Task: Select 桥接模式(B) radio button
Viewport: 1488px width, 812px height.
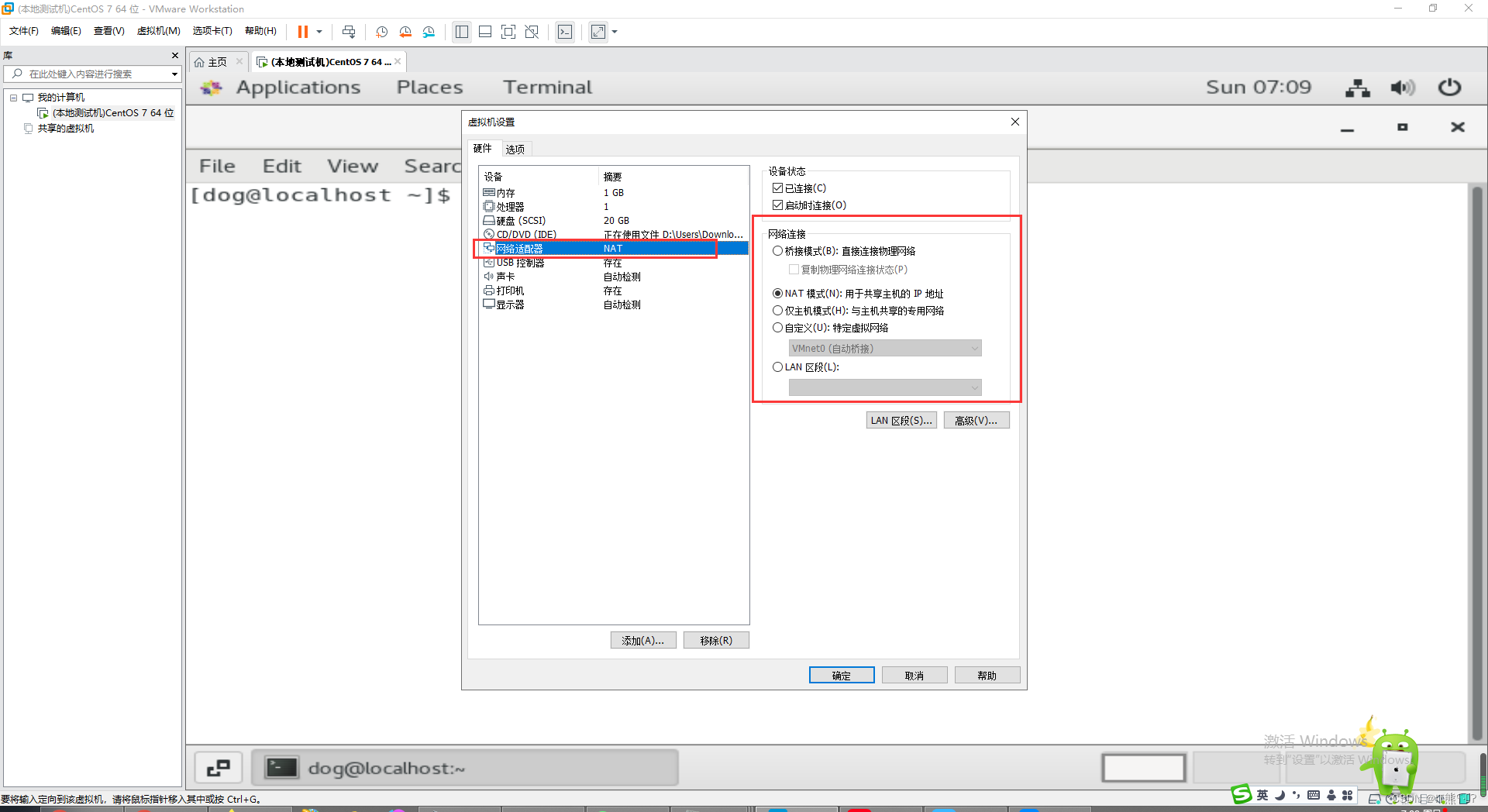Action: tap(777, 251)
